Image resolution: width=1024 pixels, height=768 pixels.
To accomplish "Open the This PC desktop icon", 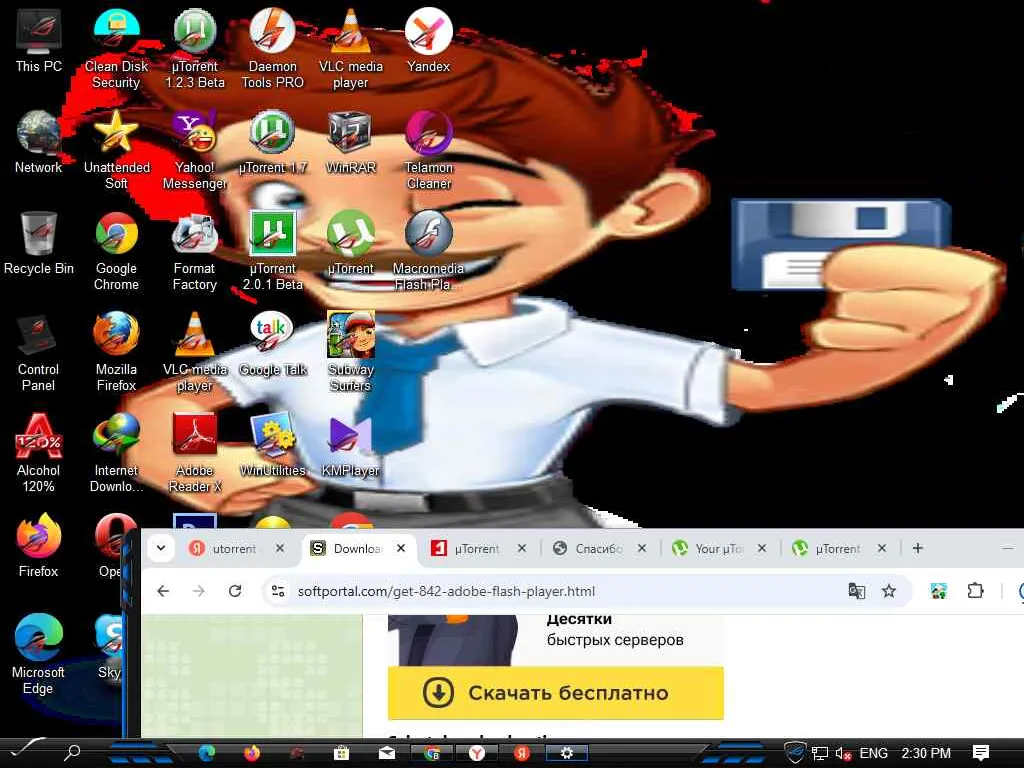I will click(39, 40).
